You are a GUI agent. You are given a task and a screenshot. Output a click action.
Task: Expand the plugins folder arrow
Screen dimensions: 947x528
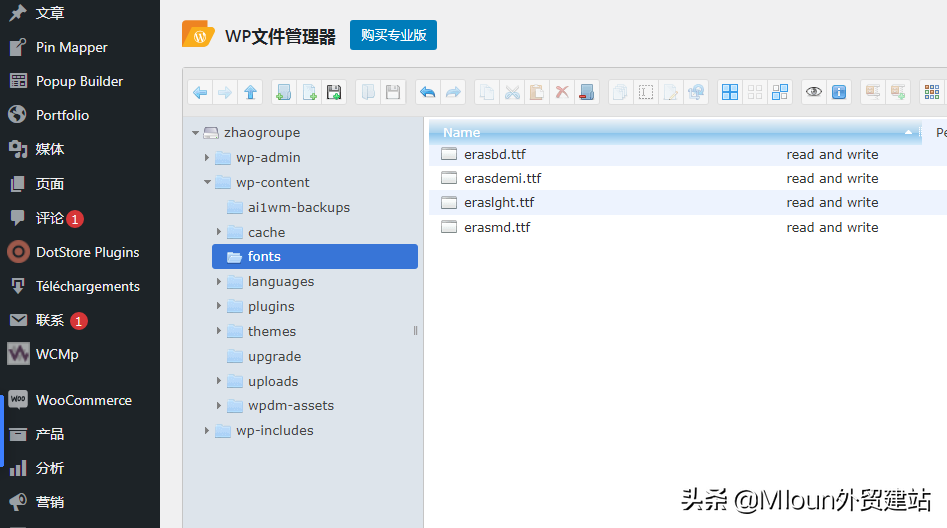click(219, 306)
